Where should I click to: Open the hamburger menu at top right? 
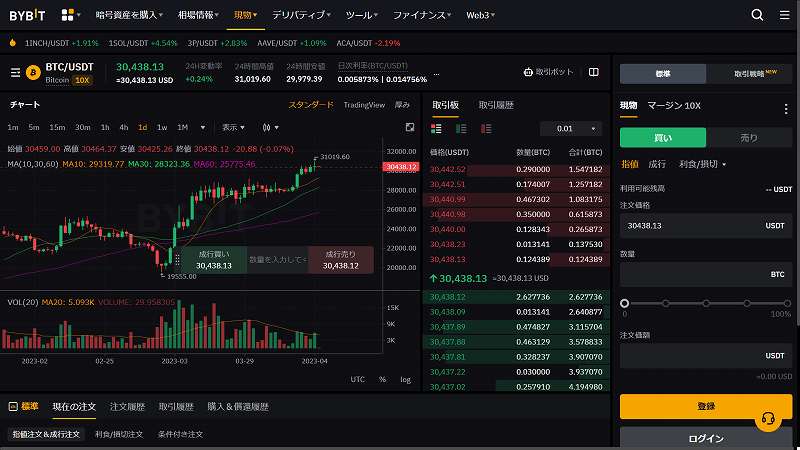[785, 15]
